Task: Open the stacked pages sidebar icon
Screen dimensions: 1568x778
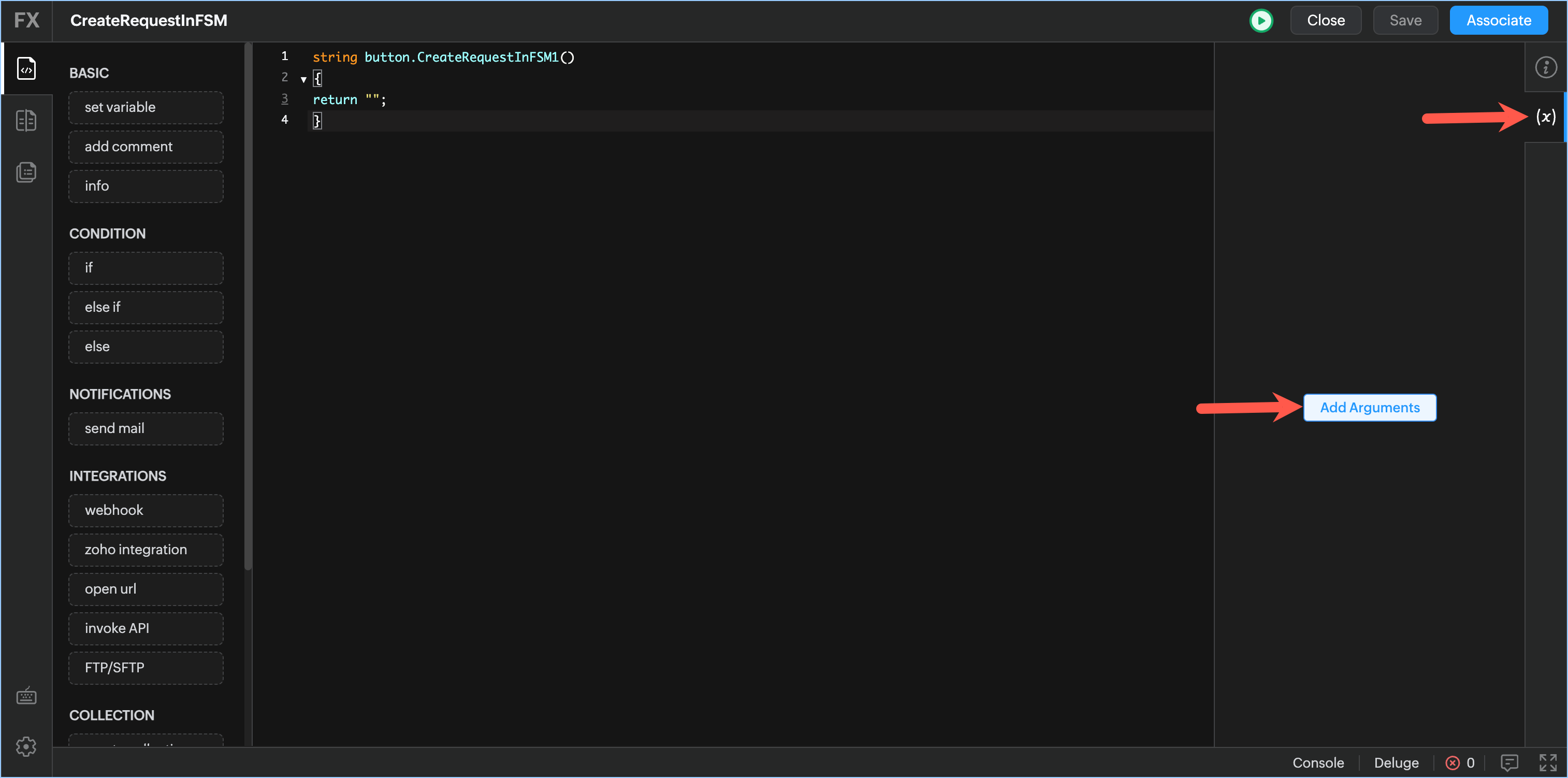Action: point(26,172)
